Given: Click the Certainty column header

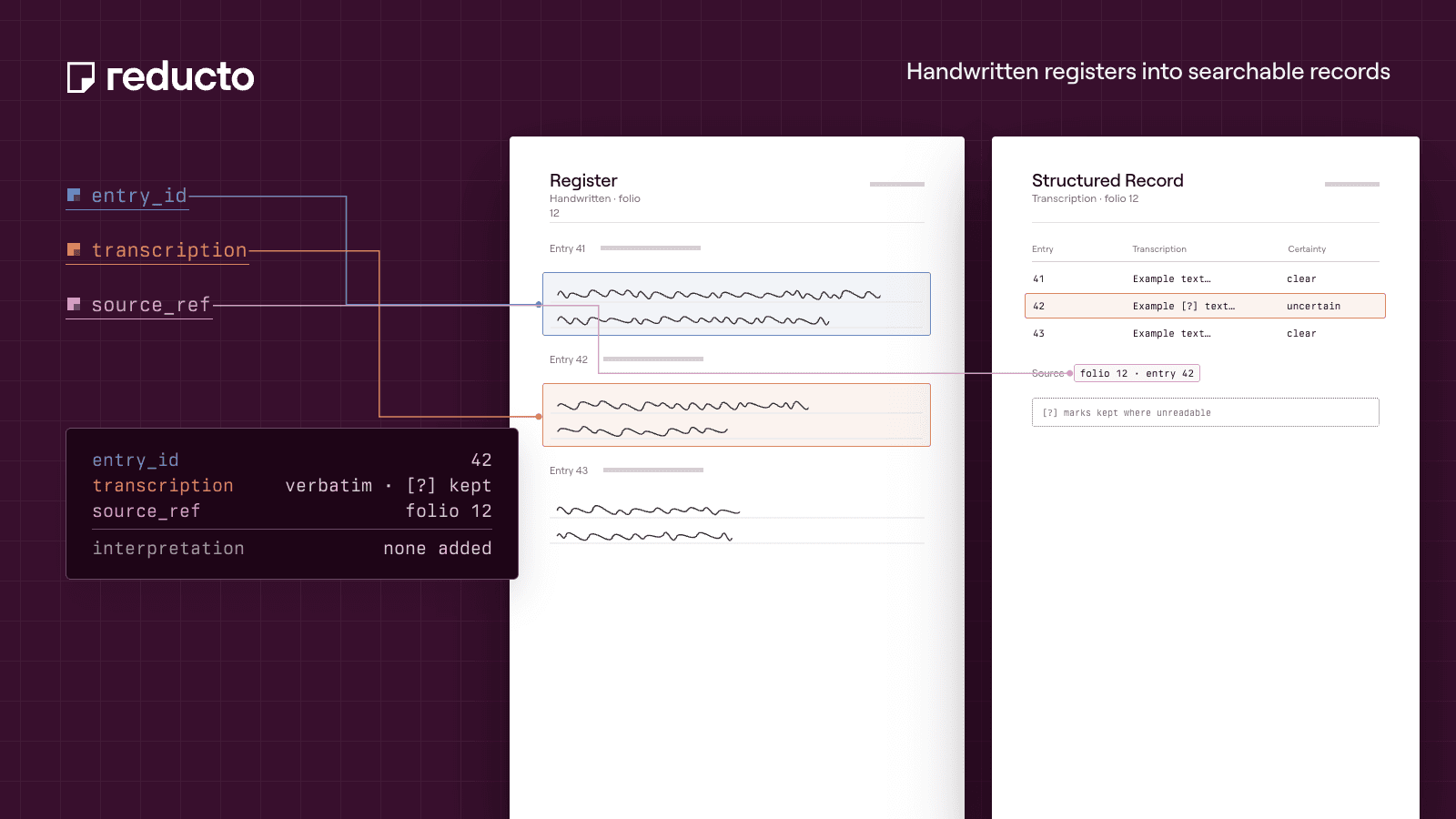Looking at the screenshot, I should (x=1307, y=249).
